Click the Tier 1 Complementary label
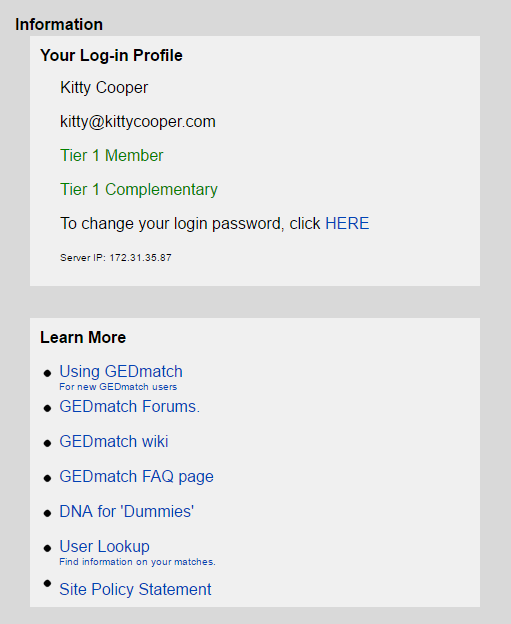 139,189
